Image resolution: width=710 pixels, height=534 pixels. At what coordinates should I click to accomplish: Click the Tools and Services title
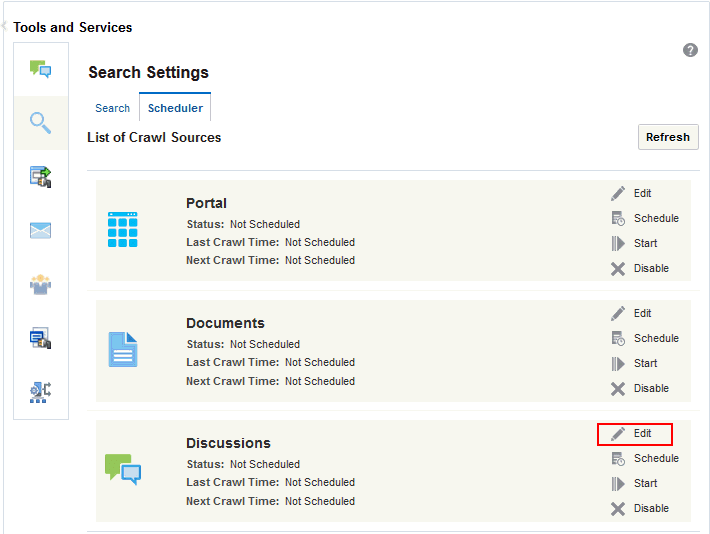tap(72, 27)
